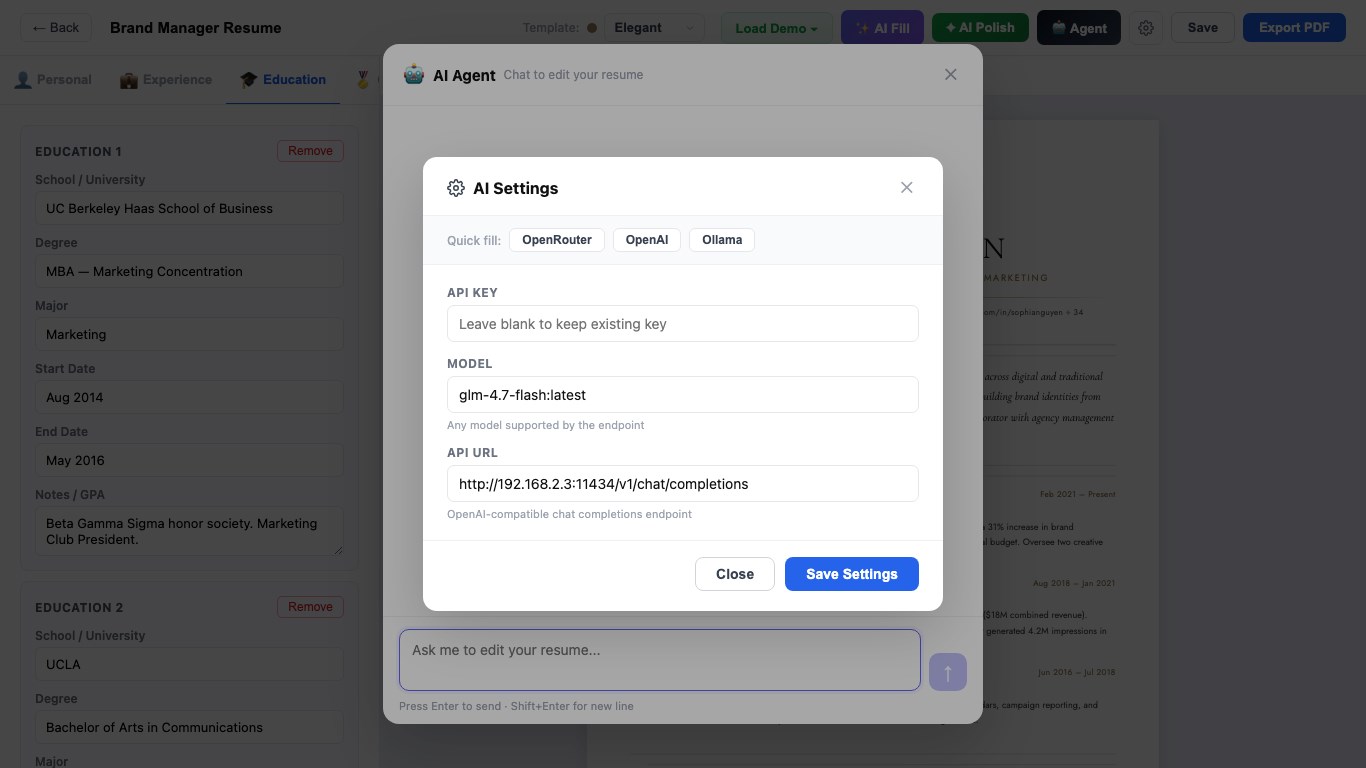Run the AI Fill action
The width and height of the screenshot is (1366, 768).
(x=882, y=28)
